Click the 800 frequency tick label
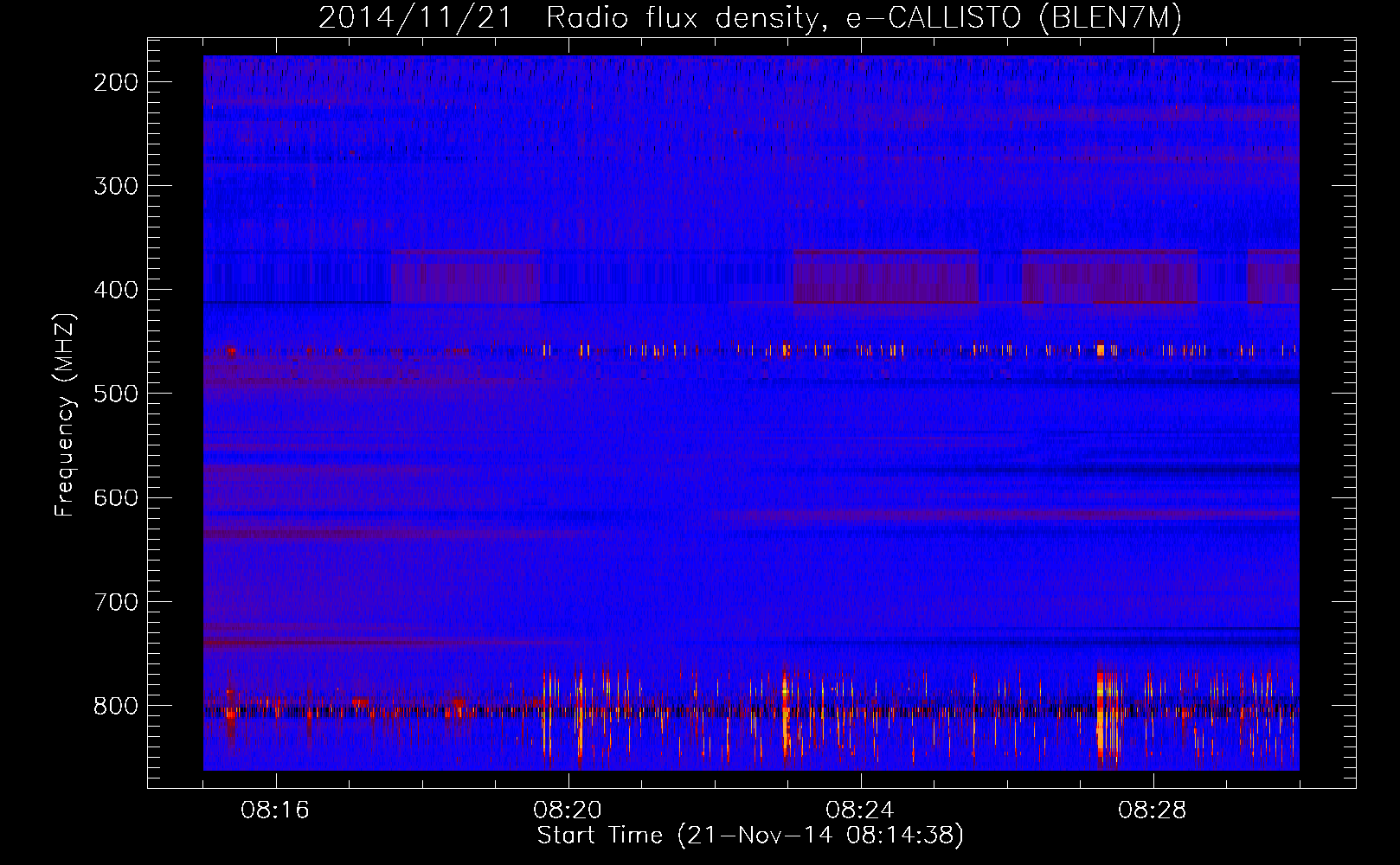 point(116,705)
